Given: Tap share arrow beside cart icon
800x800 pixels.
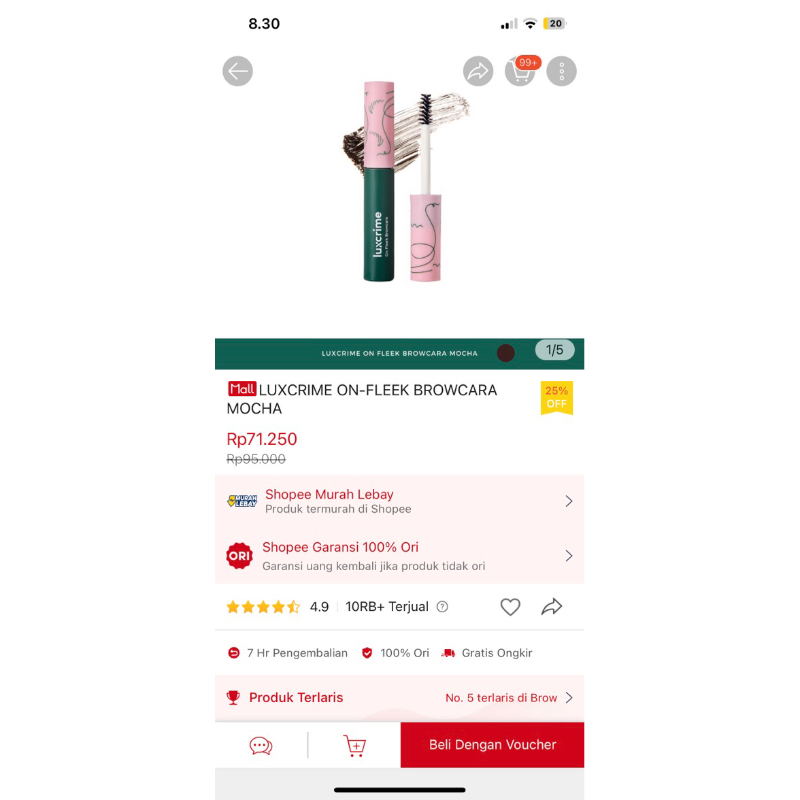Looking at the screenshot, I should (x=478, y=71).
